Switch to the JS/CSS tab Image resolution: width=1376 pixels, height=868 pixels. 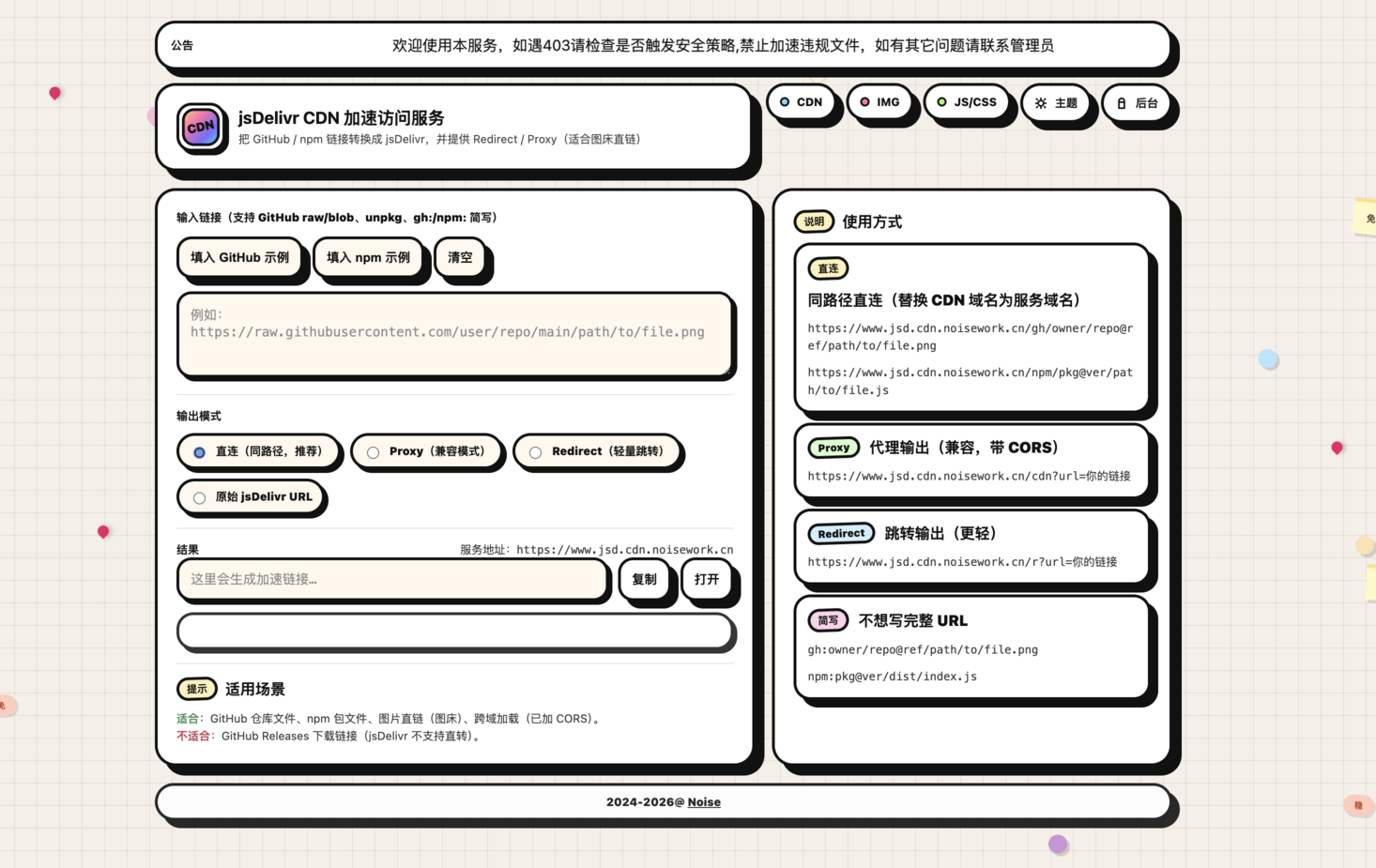[967, 102]
